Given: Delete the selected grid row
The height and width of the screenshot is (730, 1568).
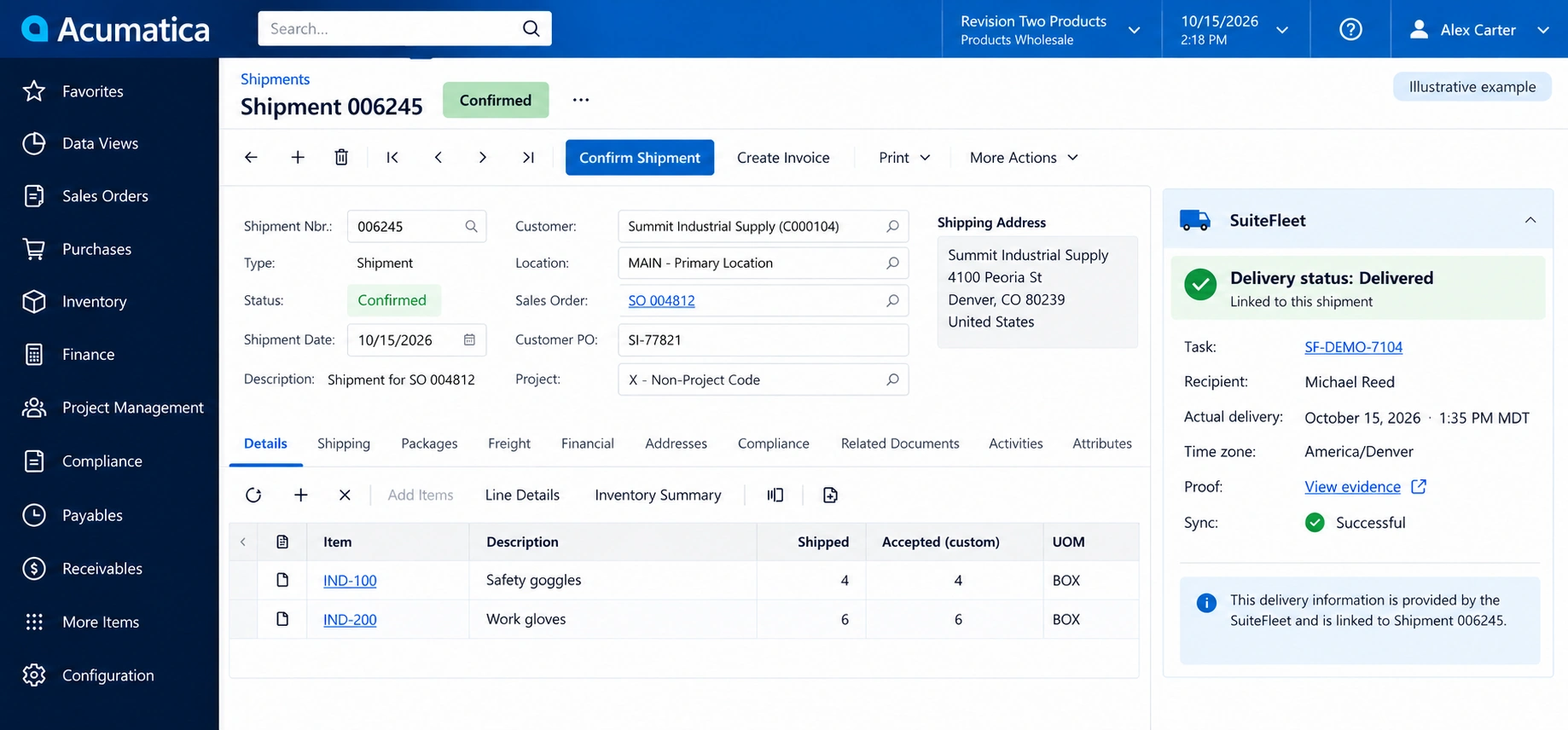Looking at the screenshot, I should tap(345, 495).
